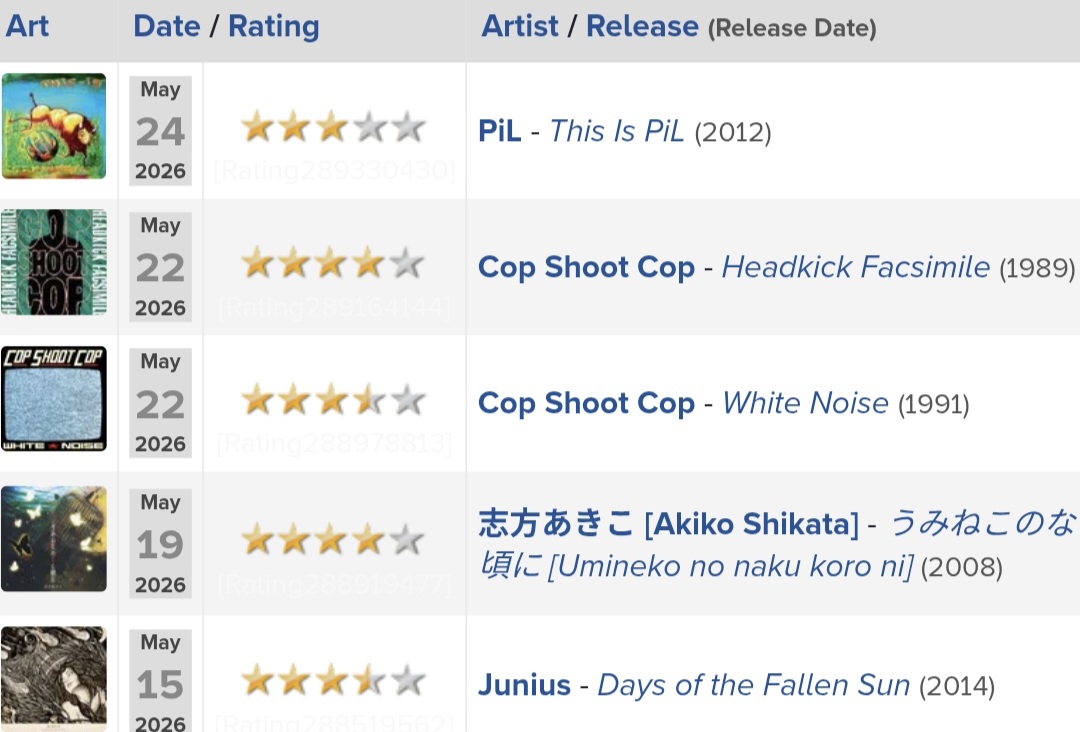The width and height of the screenshot is (1080, 732).
Task: Sort the list by the Rating column header
Action: coord(273,27)
